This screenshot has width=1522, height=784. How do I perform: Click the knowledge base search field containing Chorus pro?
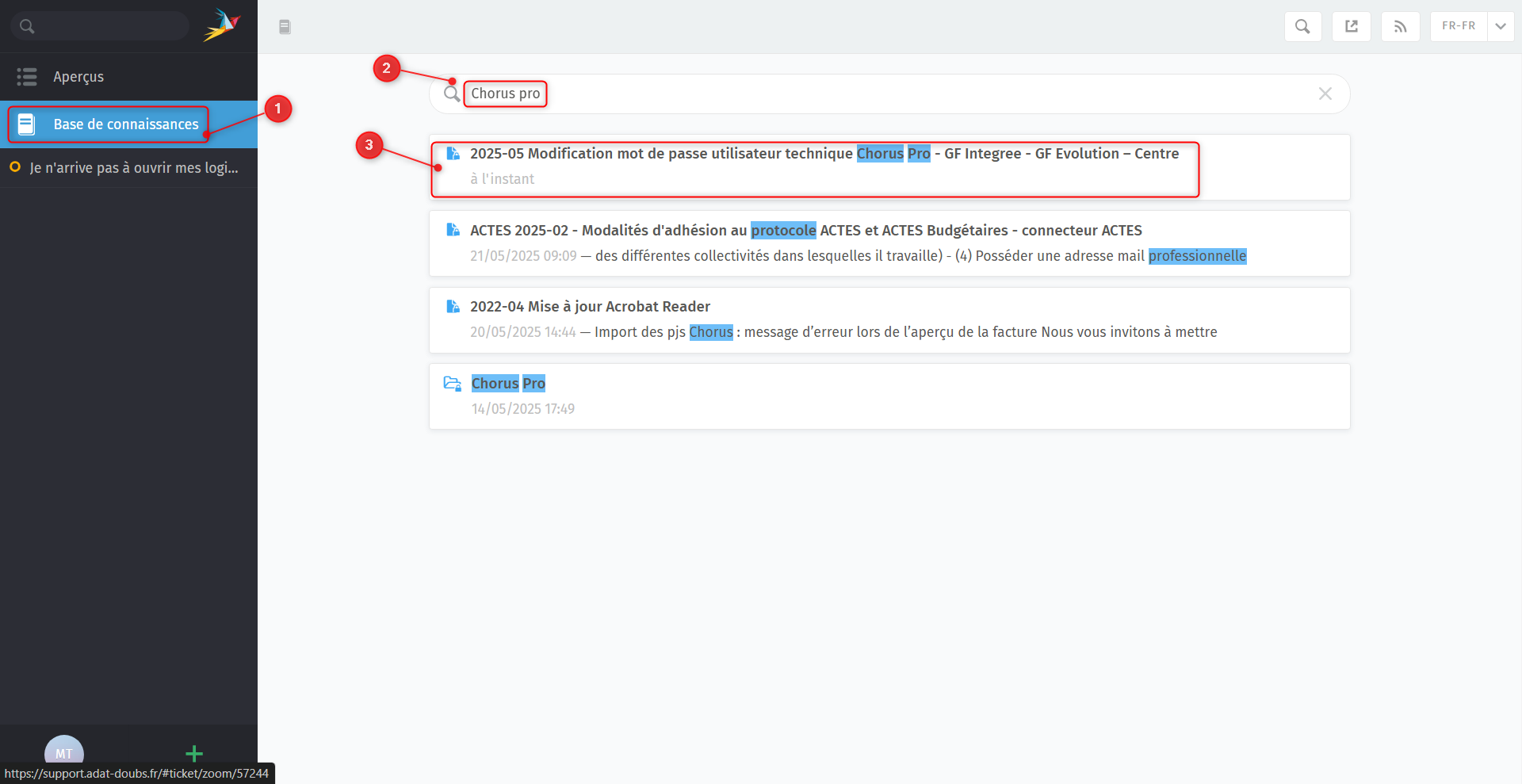point(872,94)
